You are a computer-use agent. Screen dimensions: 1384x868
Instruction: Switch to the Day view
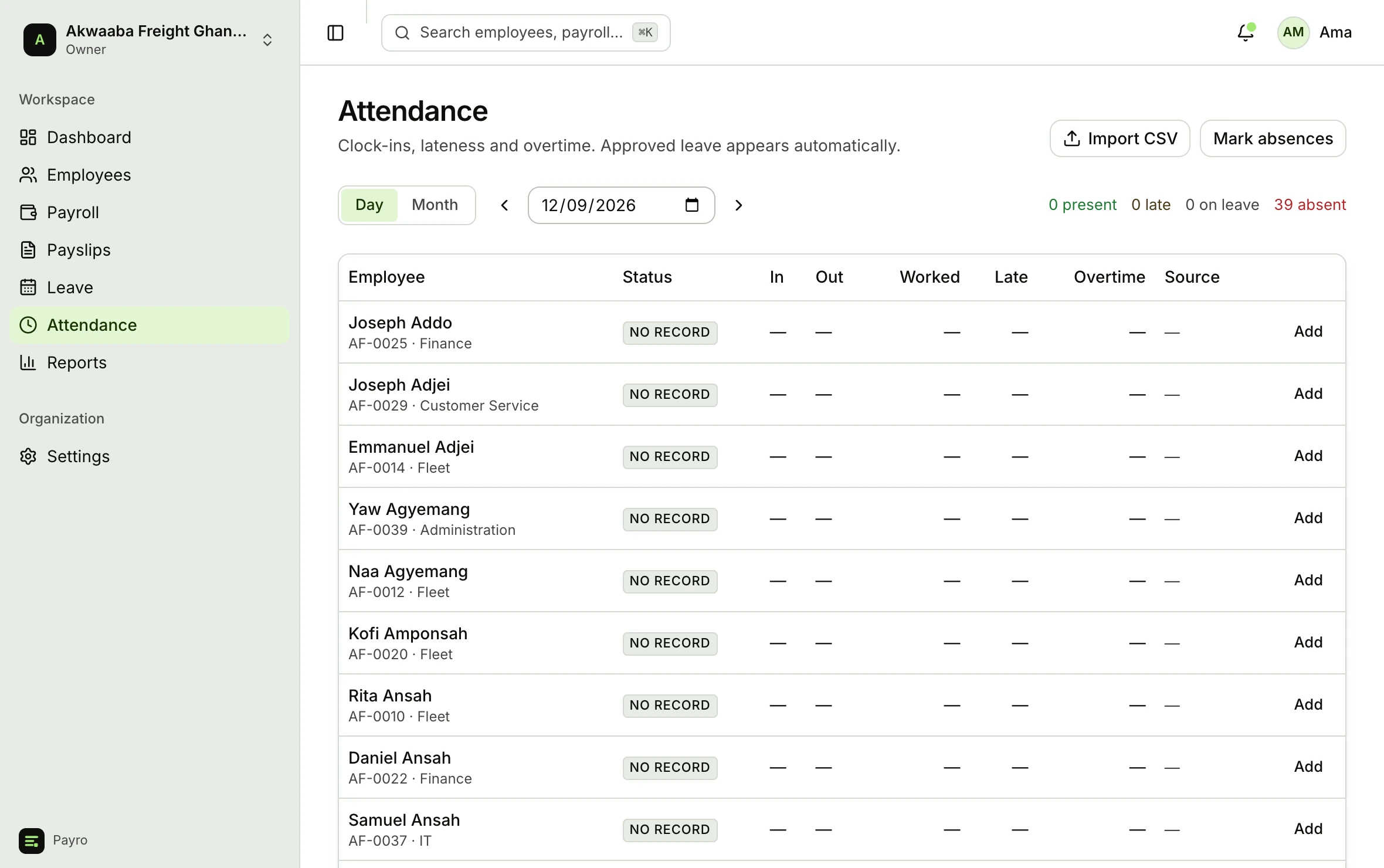tap(369, 205)
